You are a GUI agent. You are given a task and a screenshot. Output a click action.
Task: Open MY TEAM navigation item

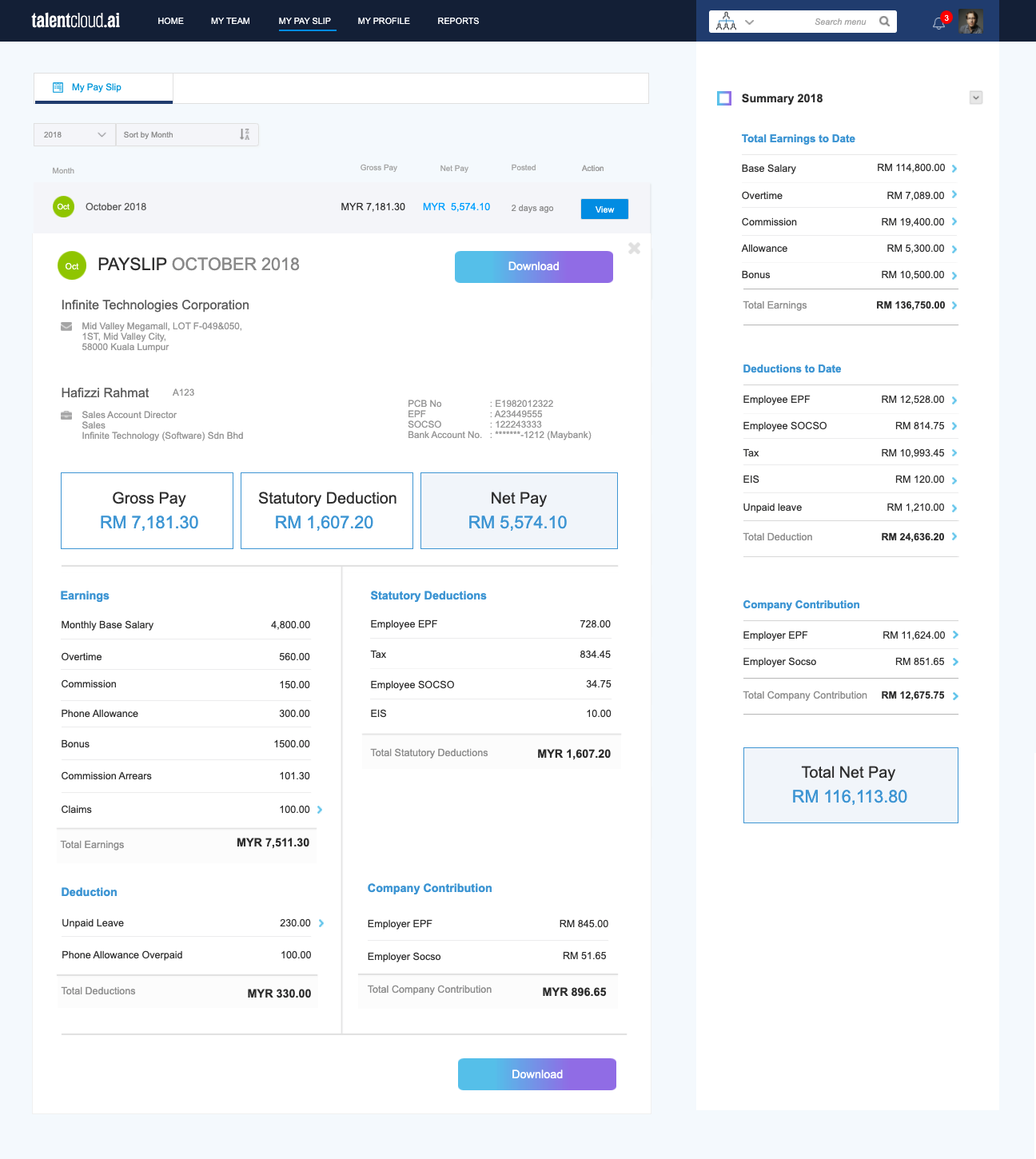coord(230,21)
